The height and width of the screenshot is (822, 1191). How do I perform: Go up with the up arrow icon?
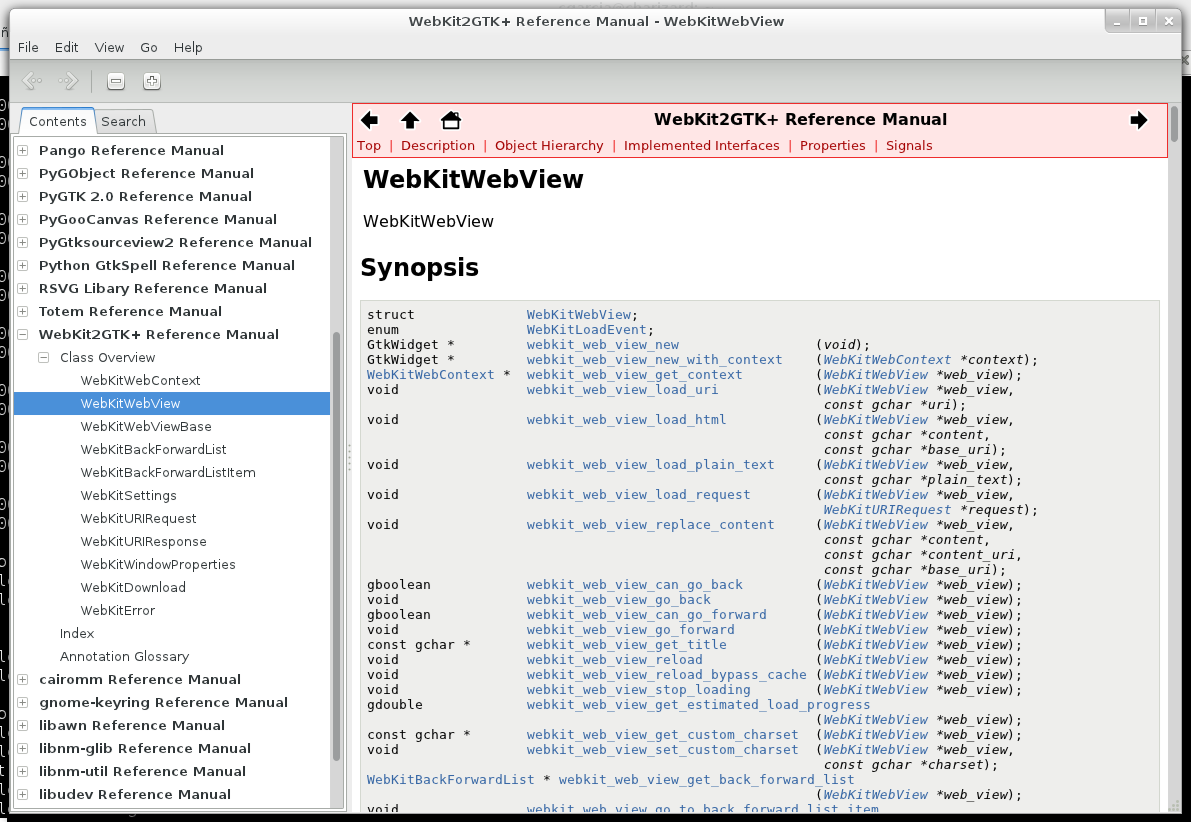point(410,120)
